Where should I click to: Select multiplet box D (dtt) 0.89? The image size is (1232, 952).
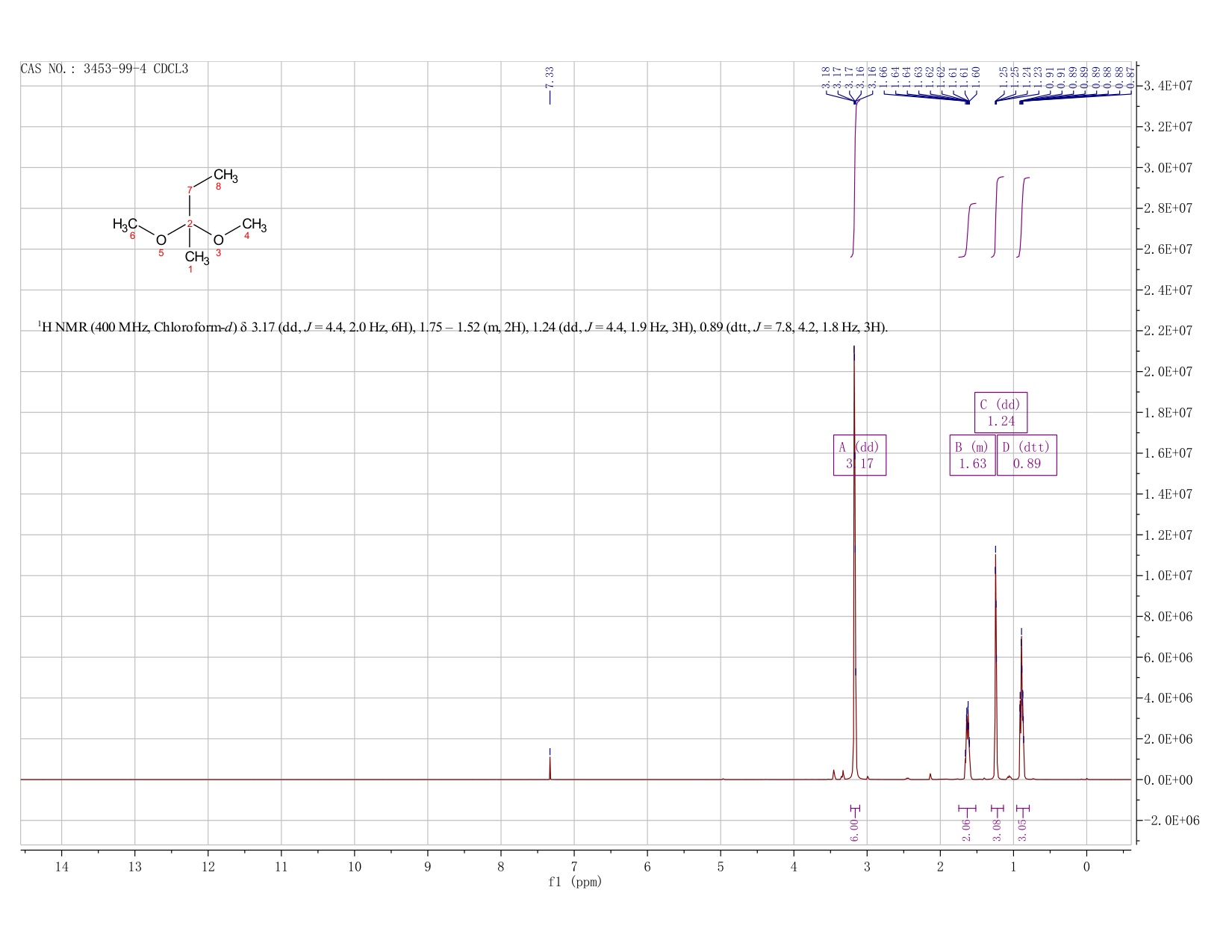coord(1027,455)
